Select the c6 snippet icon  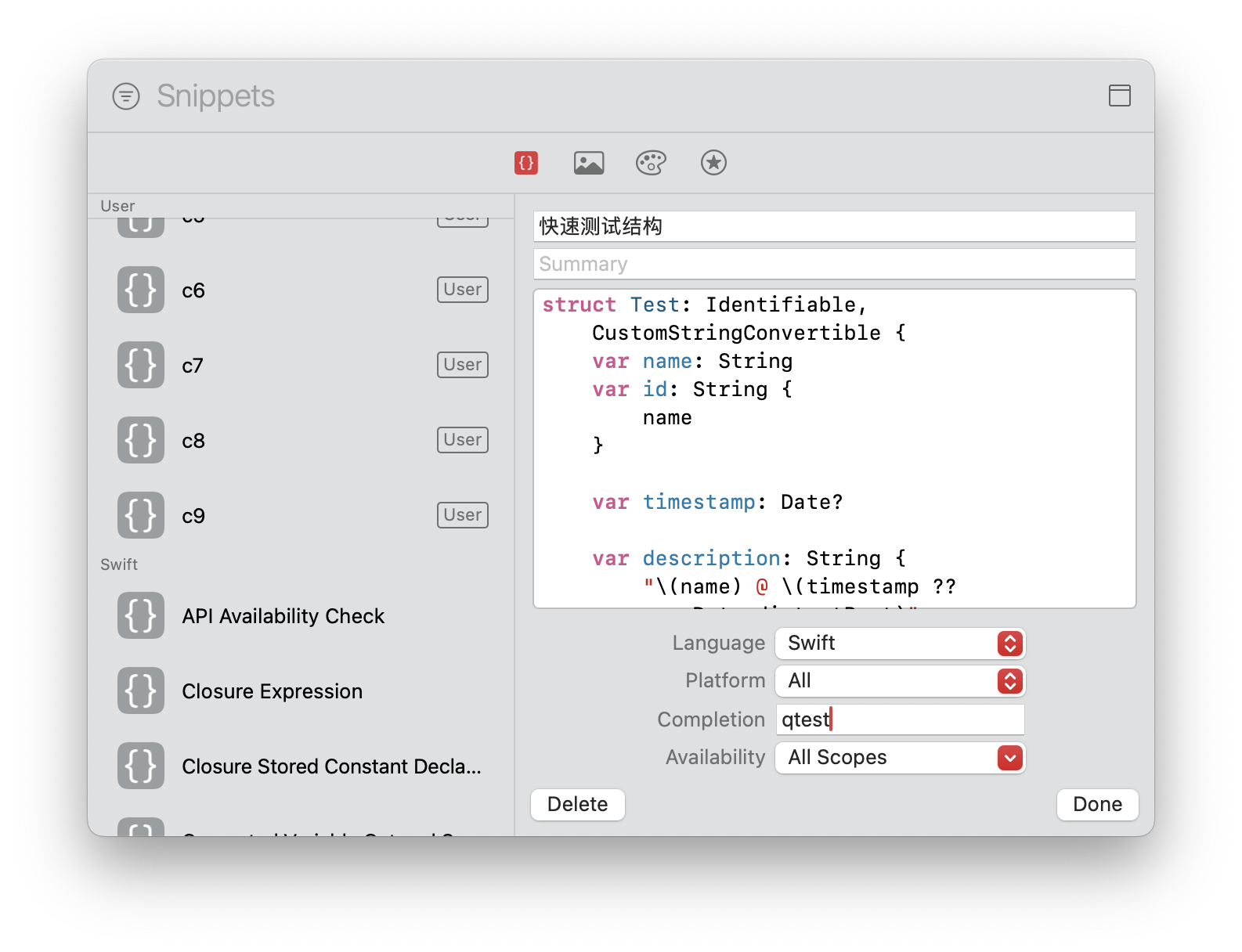pyautogui.click(x=141, y=290)
